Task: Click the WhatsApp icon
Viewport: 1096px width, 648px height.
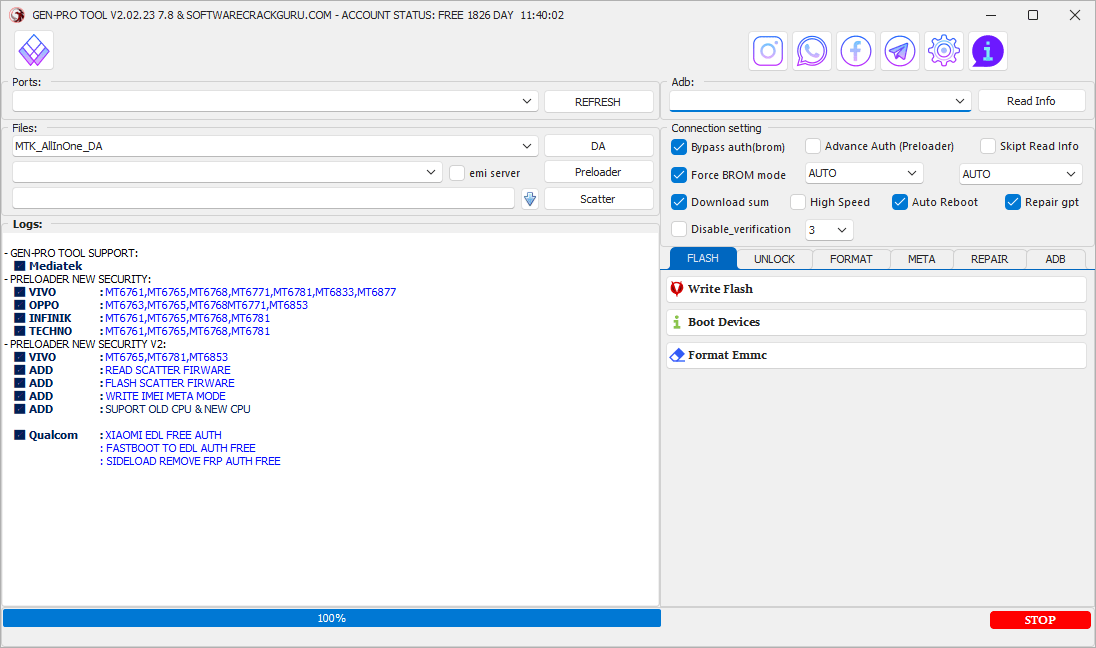Action: pyautogui.click(x=812, y=50)
